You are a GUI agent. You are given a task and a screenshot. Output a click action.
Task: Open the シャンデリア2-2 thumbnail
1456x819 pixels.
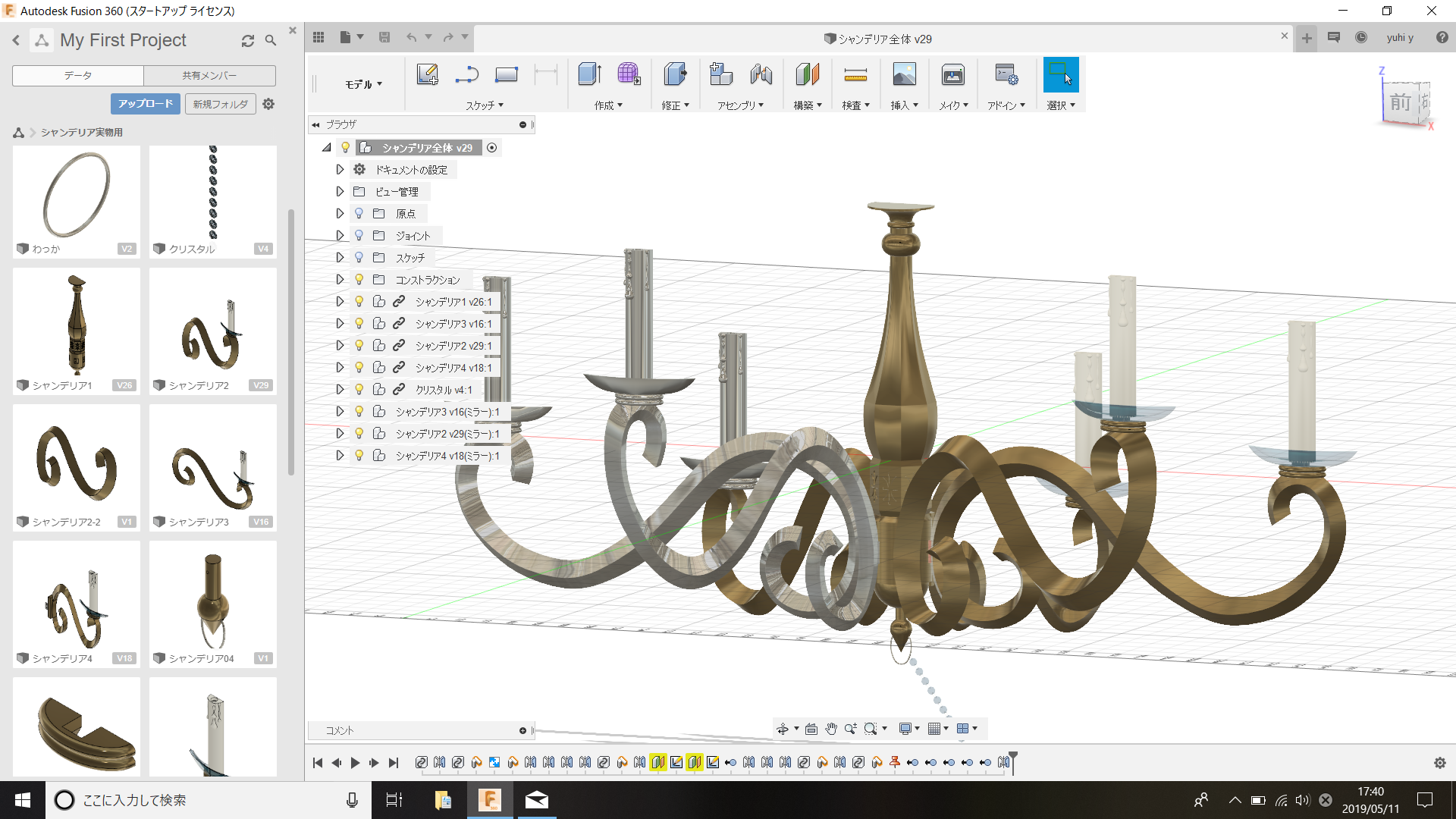click(77, 466)
